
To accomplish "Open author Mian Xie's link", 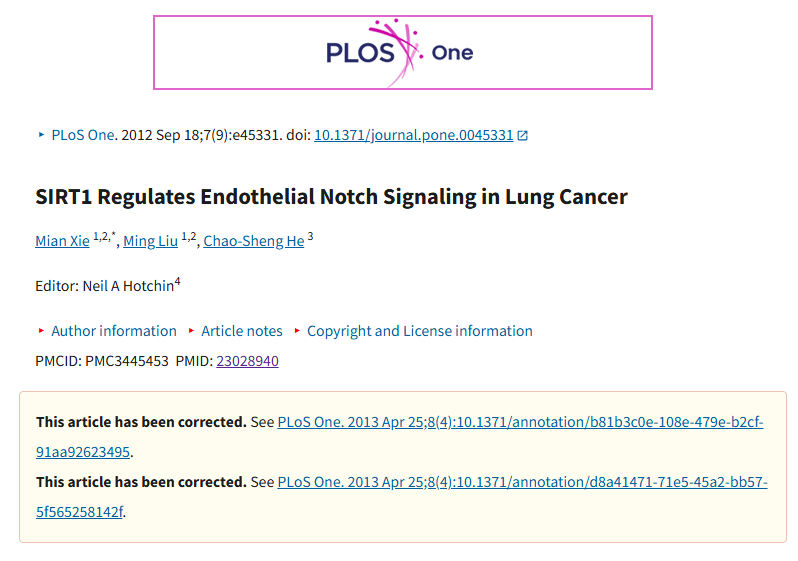I will 62,241.
